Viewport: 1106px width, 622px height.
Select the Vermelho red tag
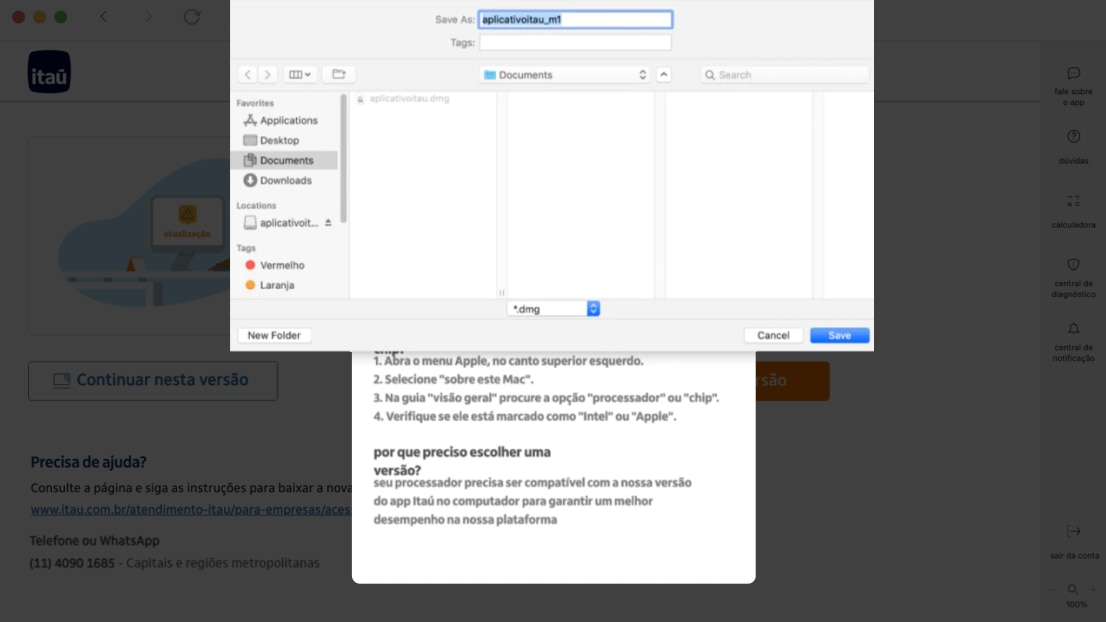click(x=275, y=265)
